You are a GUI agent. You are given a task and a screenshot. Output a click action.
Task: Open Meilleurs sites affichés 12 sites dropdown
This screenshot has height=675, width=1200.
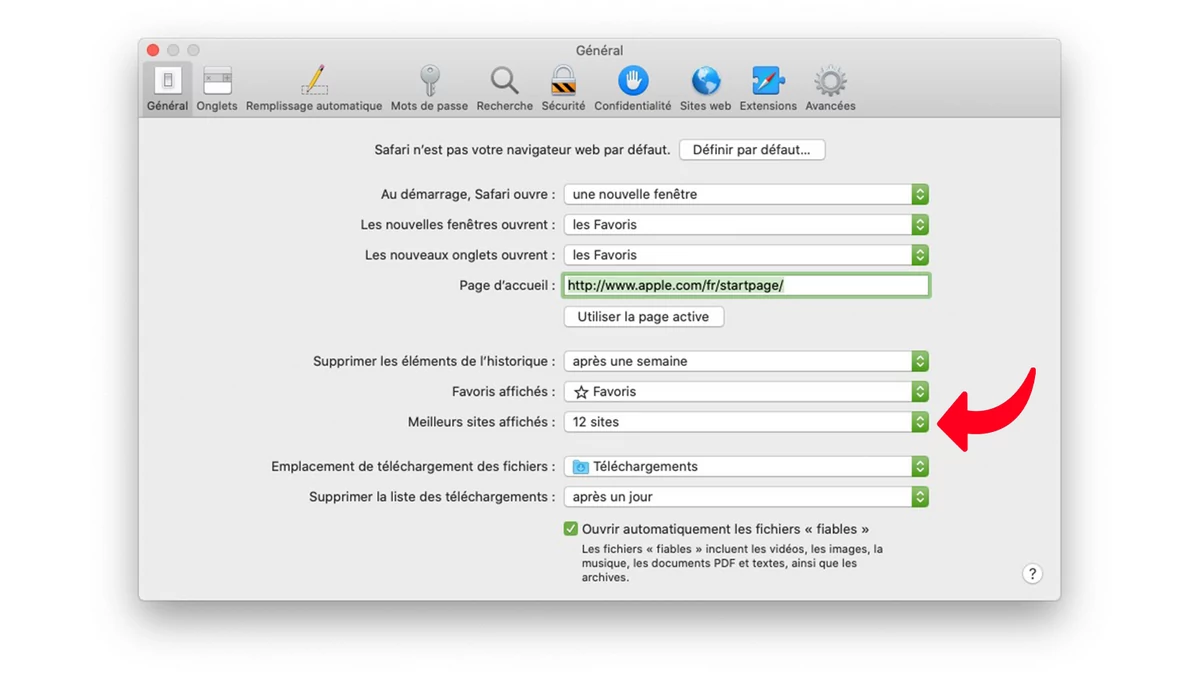point(746,422)
